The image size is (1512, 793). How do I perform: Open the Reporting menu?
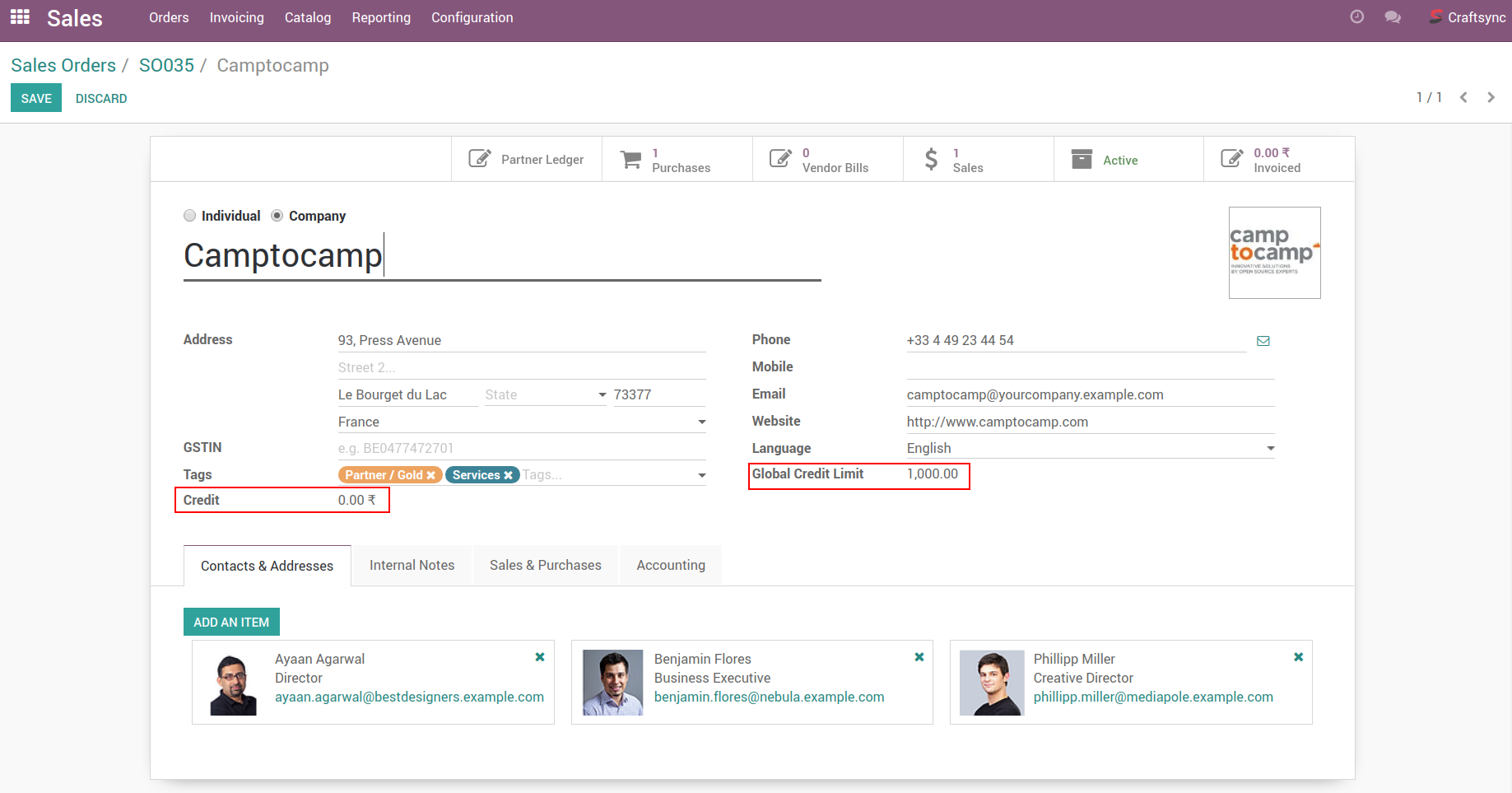coord(380,17)
